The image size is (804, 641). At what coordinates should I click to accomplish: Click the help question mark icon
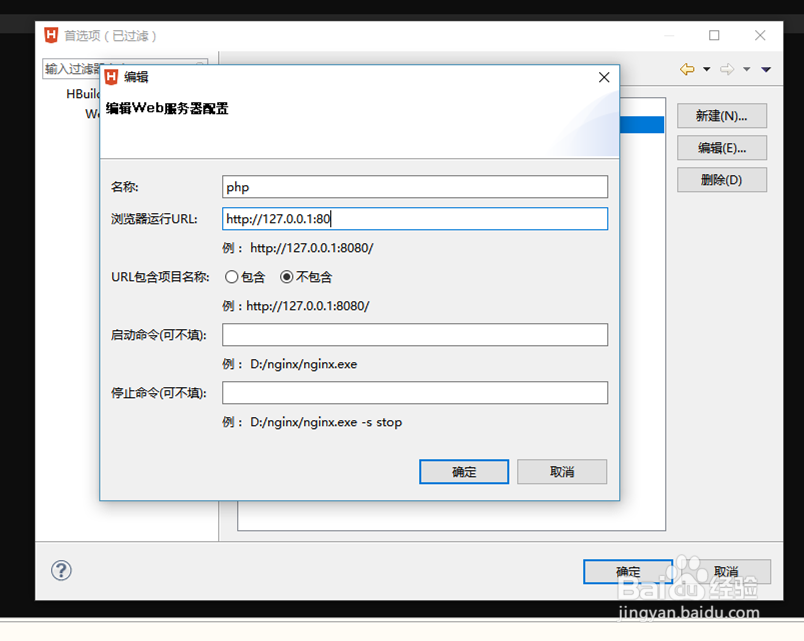tap(61, 570)
